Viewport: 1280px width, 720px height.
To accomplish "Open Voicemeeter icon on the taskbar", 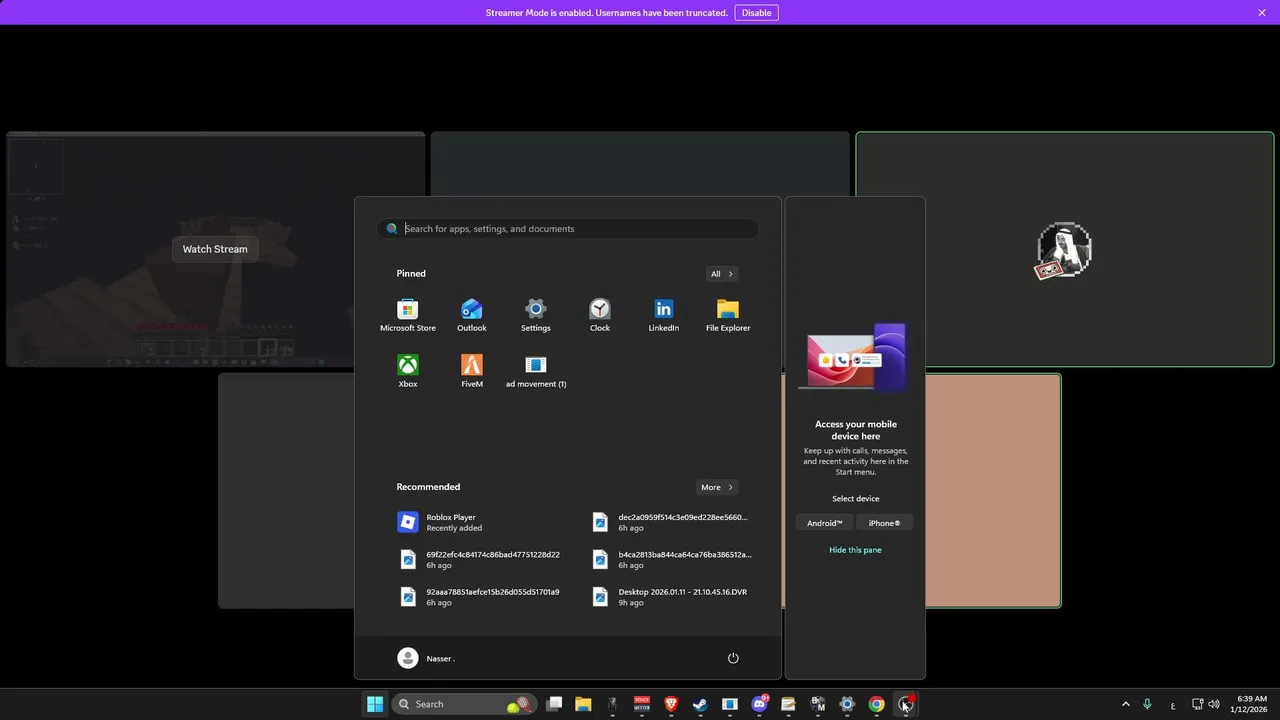I will 642,704.
